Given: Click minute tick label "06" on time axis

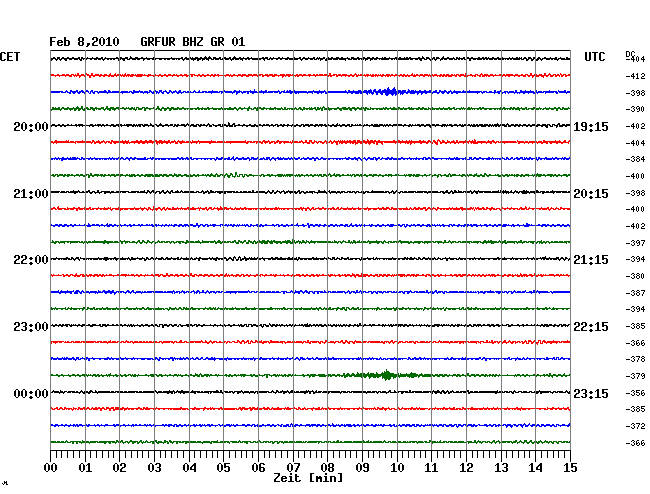Looking at the screenshot, I should pyautogui.click(x=258, y=468).
